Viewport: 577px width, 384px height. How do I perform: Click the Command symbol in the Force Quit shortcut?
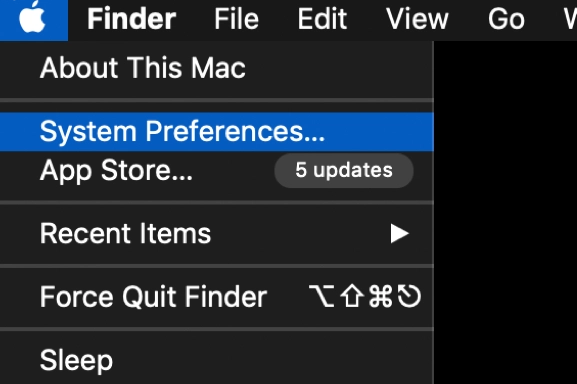[x=380, y=296]
